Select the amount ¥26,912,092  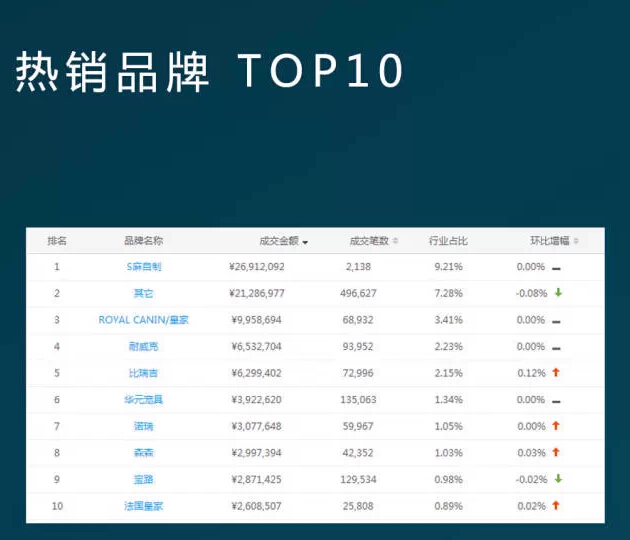pos(257,267)
